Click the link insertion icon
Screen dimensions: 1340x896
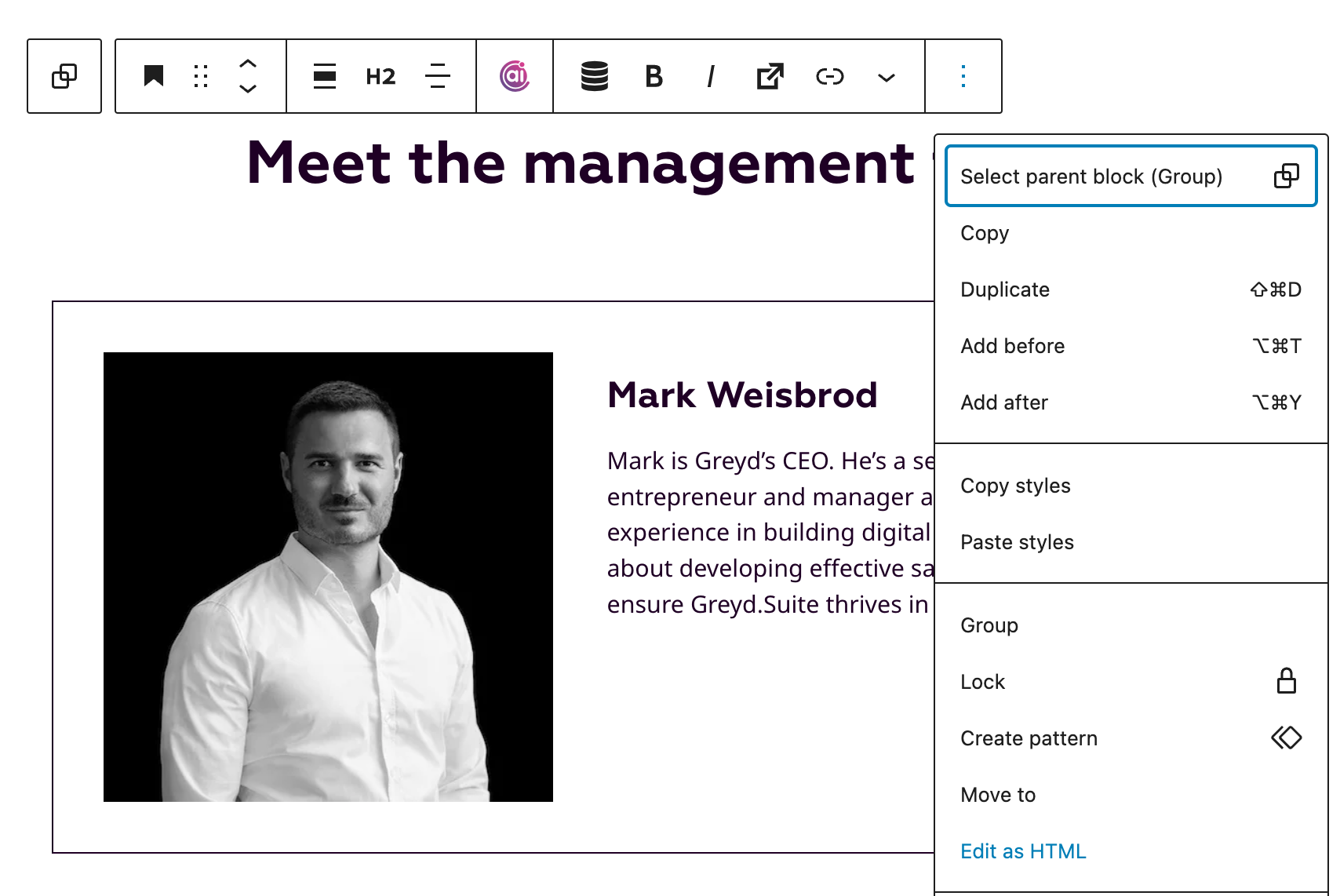pos(829,76)
